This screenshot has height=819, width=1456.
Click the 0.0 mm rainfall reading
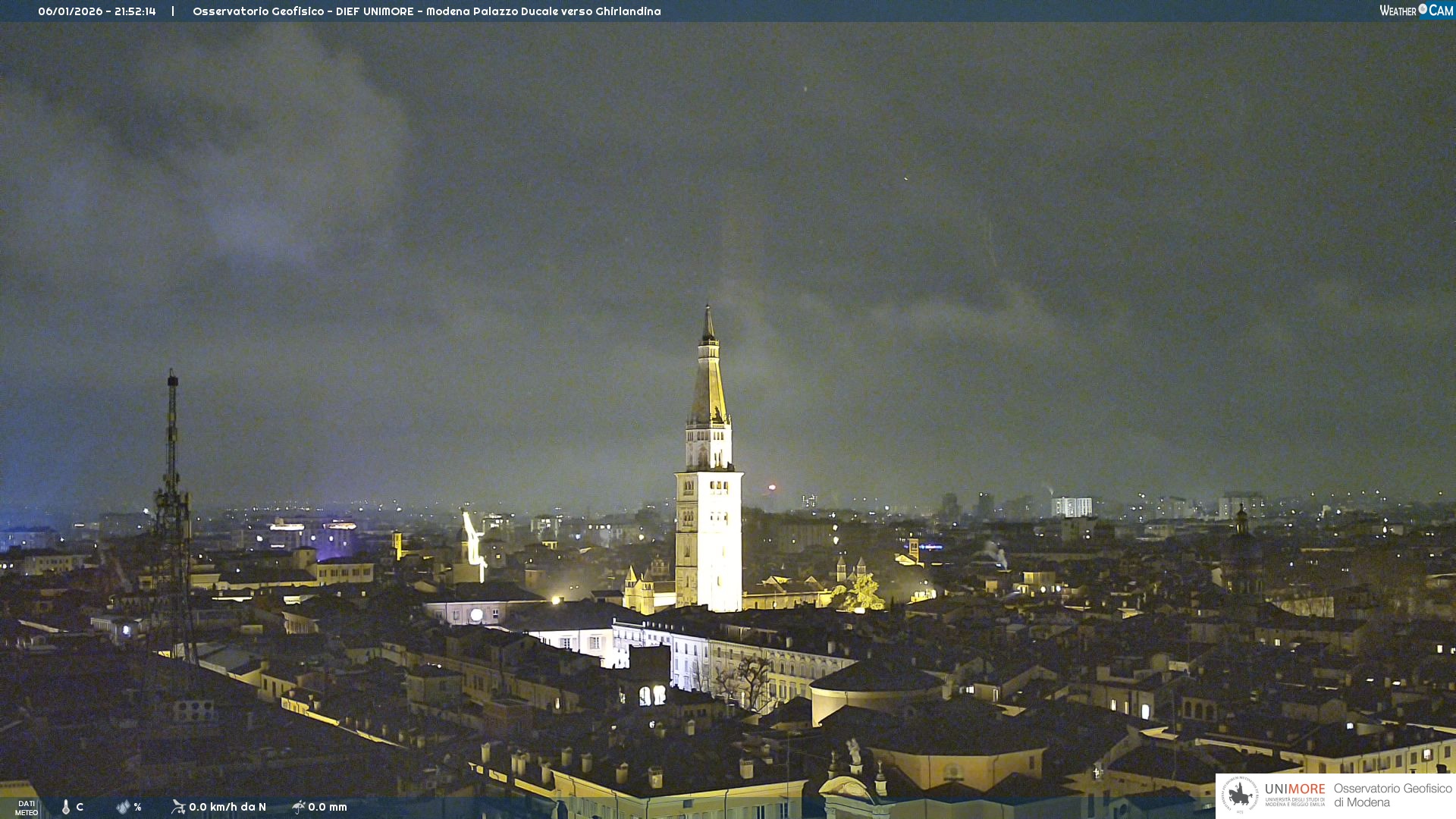(x=328, y=807)
